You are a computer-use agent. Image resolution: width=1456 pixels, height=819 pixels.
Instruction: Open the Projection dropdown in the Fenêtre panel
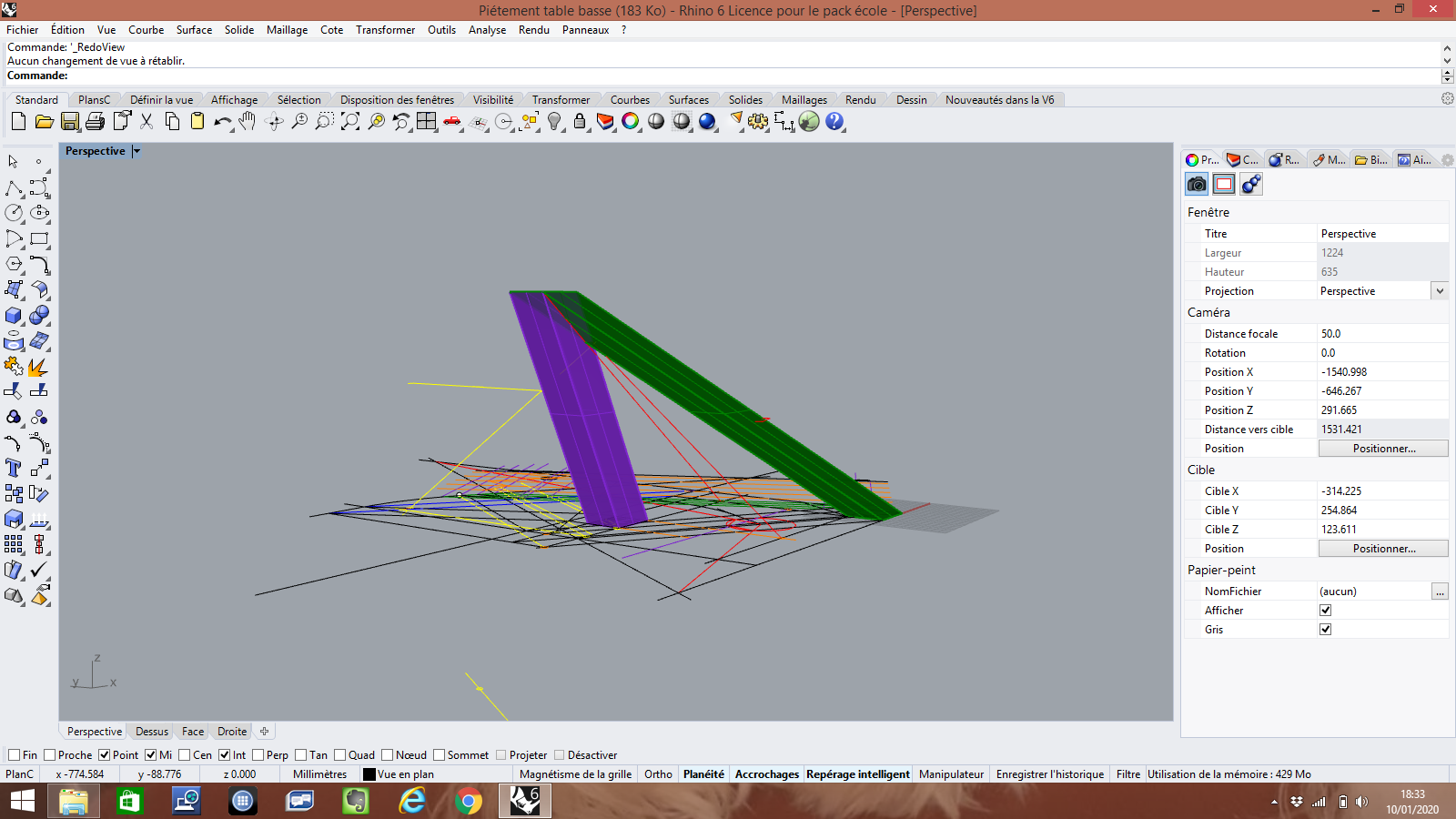point(1440,290)
